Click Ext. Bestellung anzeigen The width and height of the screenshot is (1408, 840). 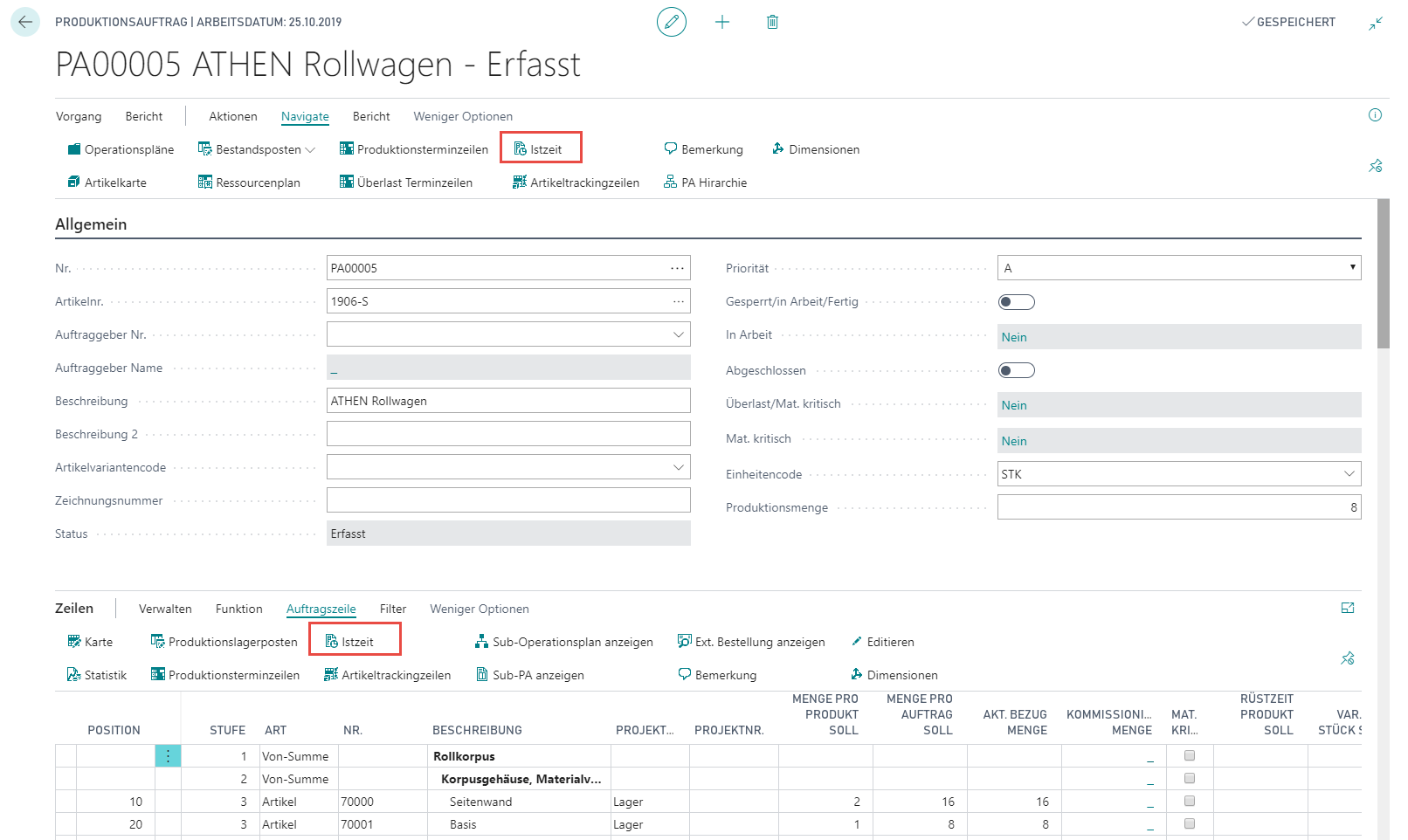coord(751,642)
